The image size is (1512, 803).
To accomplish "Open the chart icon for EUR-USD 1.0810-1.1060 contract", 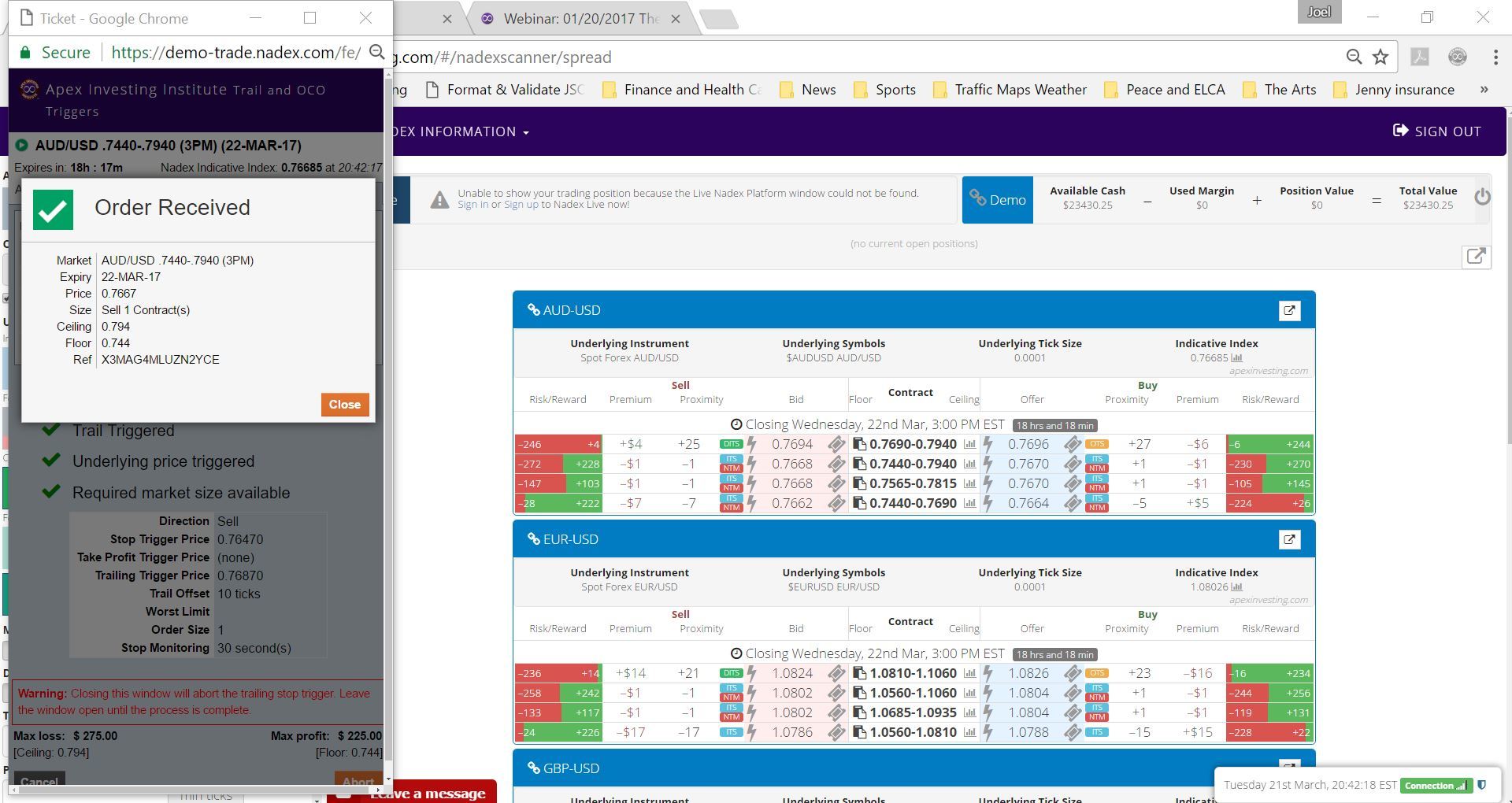I will click(x=969, y=674).
